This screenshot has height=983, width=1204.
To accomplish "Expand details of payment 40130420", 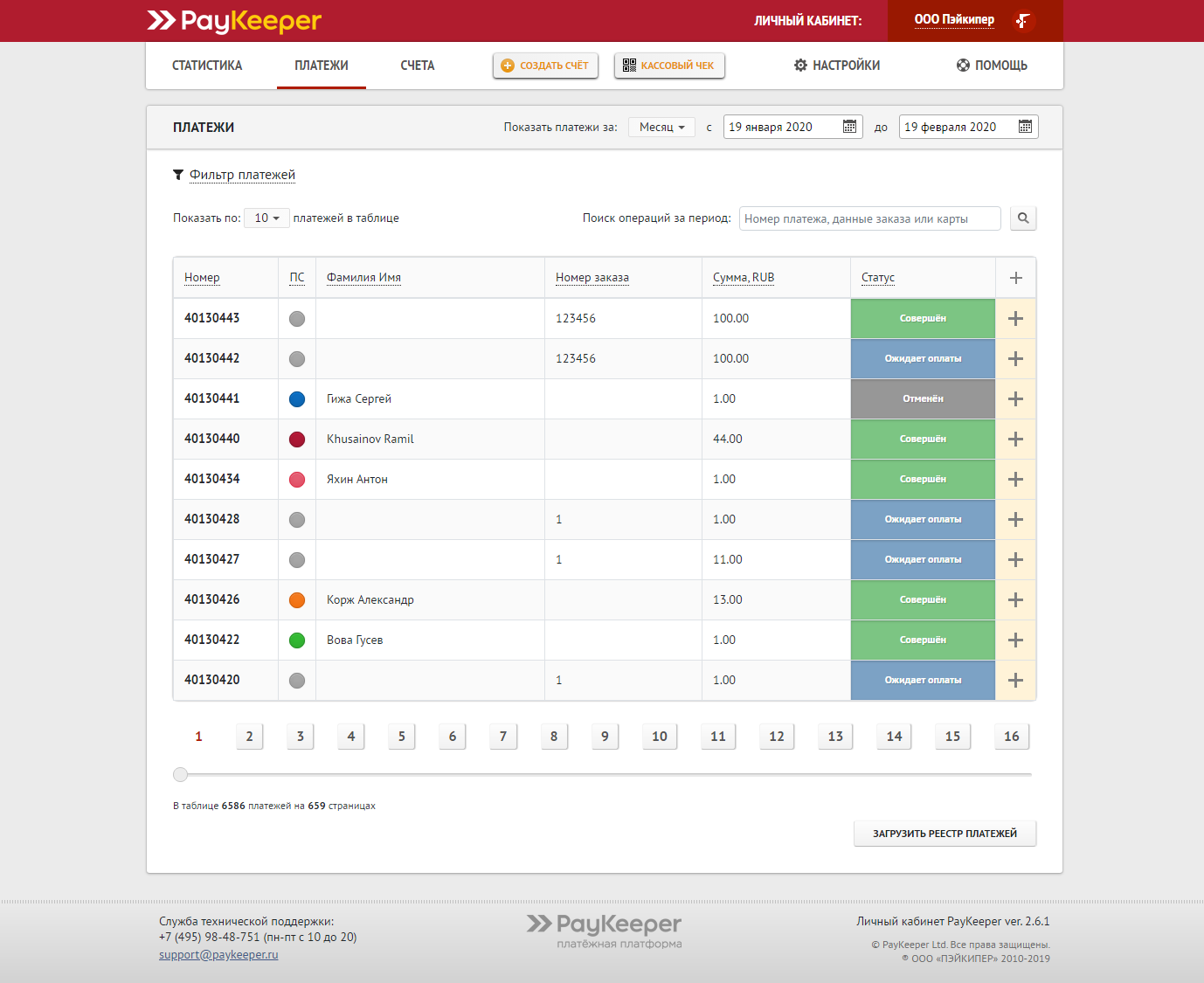I will click(1015, 680).
